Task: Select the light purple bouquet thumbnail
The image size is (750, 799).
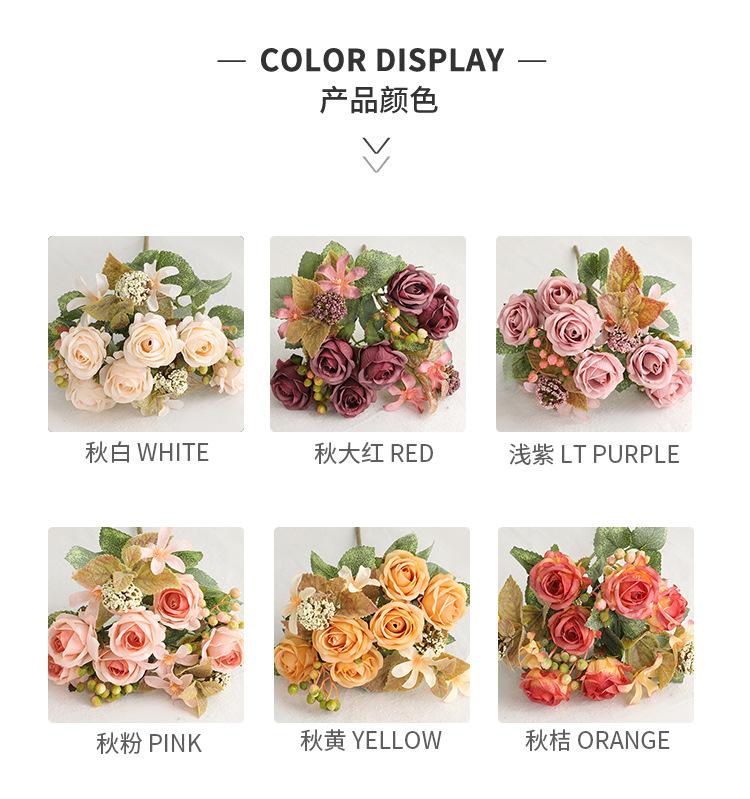Action: pyautogui.click(x=594, y=334)
